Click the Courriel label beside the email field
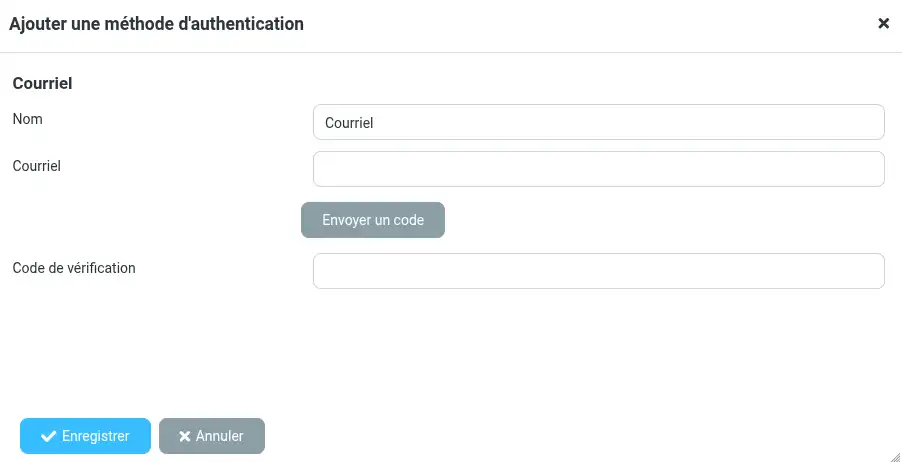 pyautogui.click(x=37, y=166)
